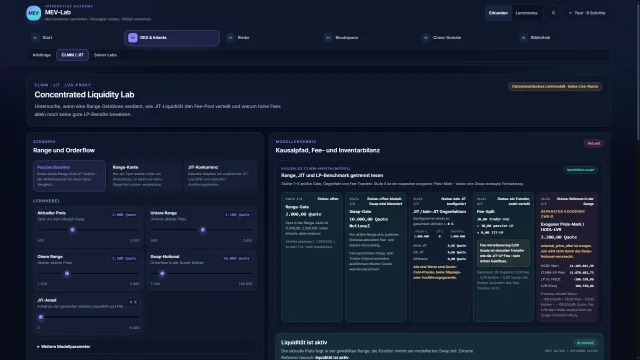640x360 pixels.
Task: Click the Bibliothek tab icon
Action: click(523, 38)
